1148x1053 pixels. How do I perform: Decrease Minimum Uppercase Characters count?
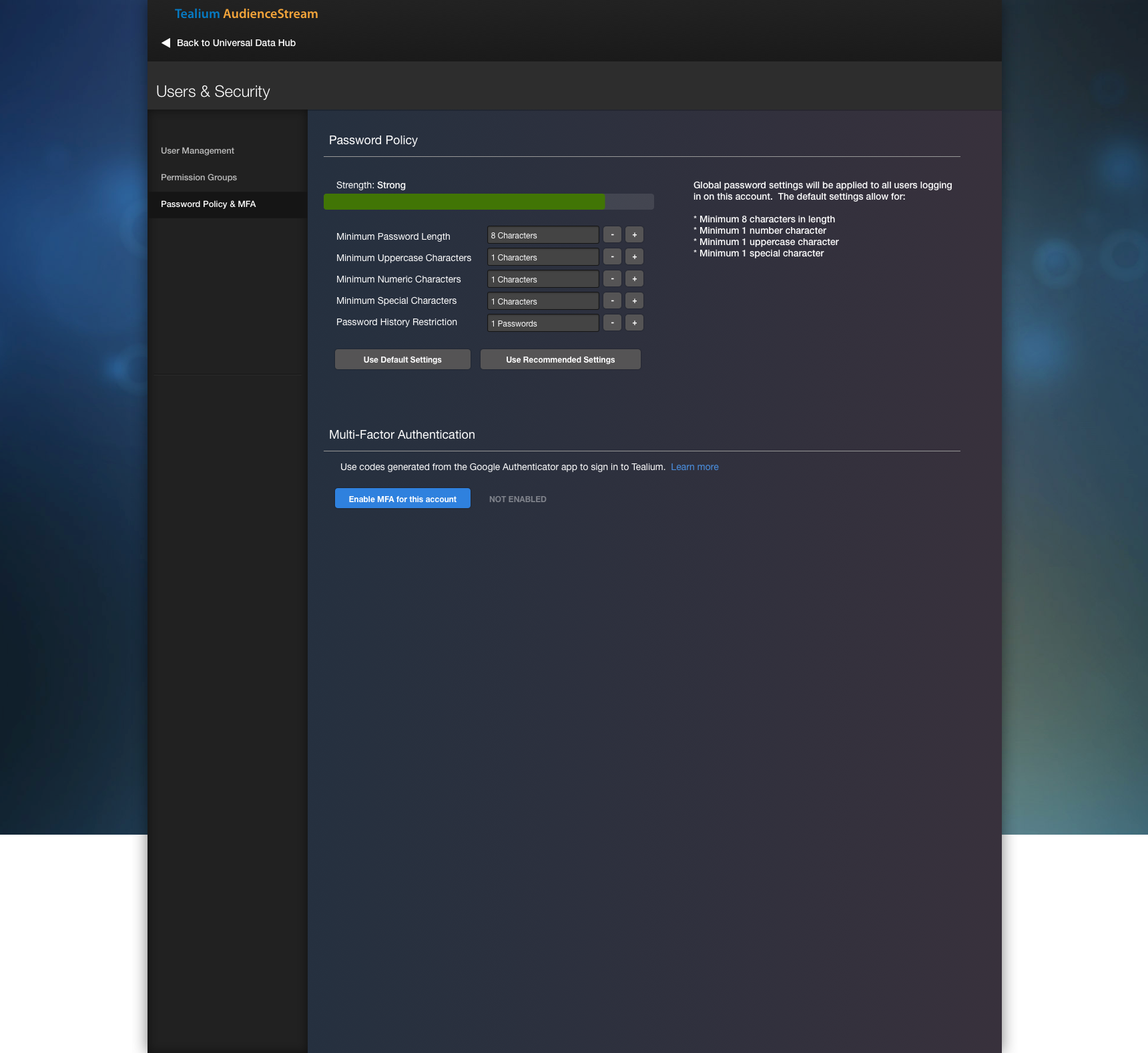point(612,256)
